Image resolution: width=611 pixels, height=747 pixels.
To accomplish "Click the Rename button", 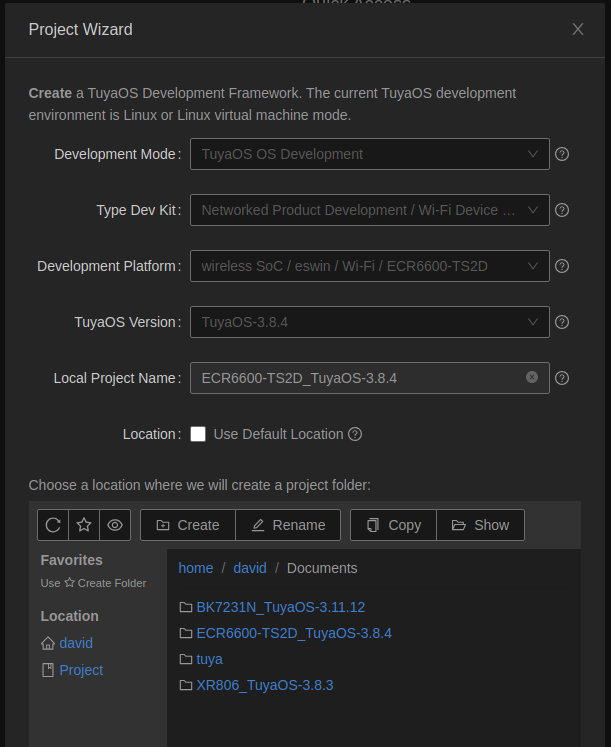I will 288,525.
